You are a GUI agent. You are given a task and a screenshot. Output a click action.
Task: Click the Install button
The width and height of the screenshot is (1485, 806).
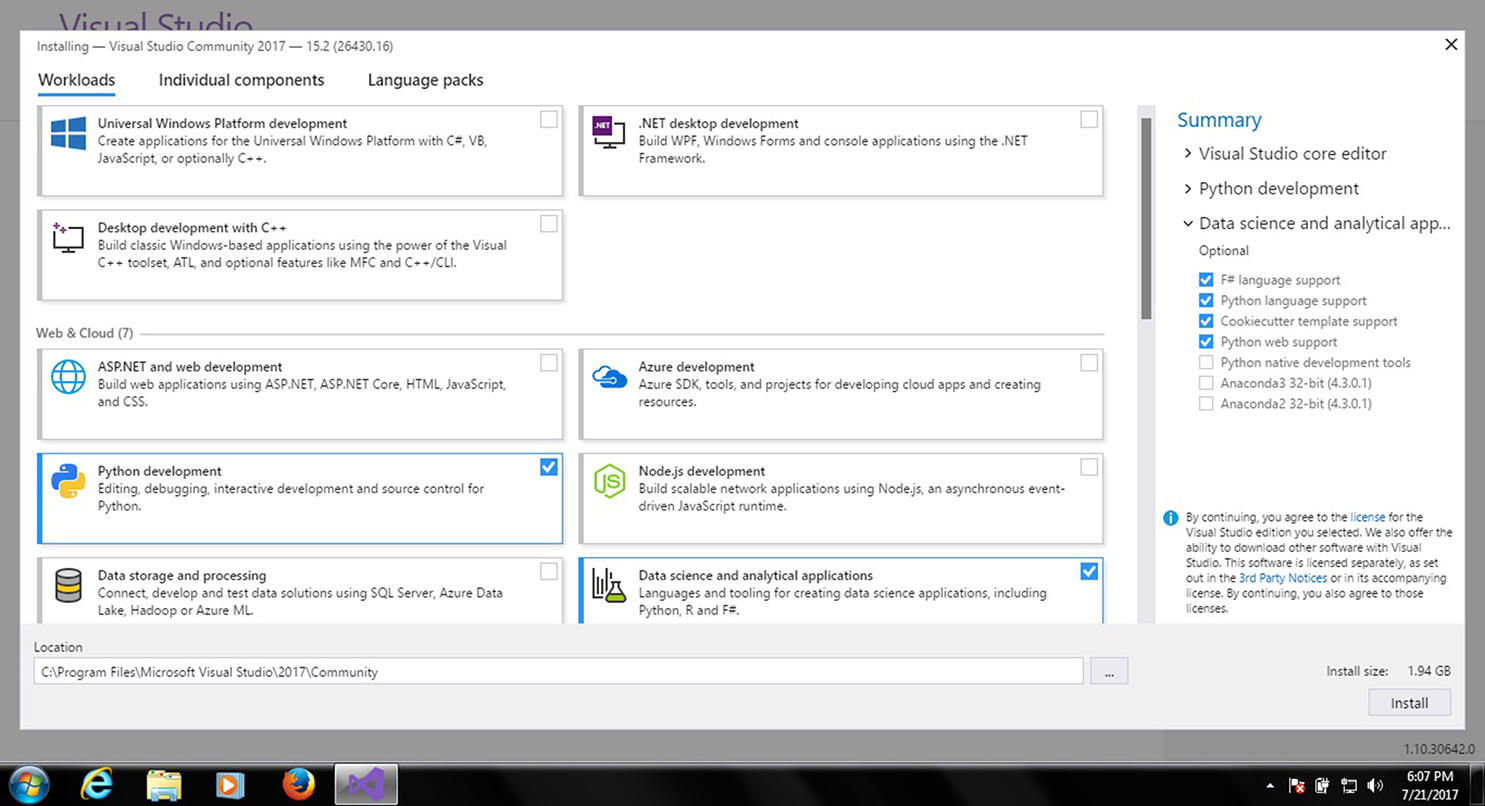[x=1409, y=703]
